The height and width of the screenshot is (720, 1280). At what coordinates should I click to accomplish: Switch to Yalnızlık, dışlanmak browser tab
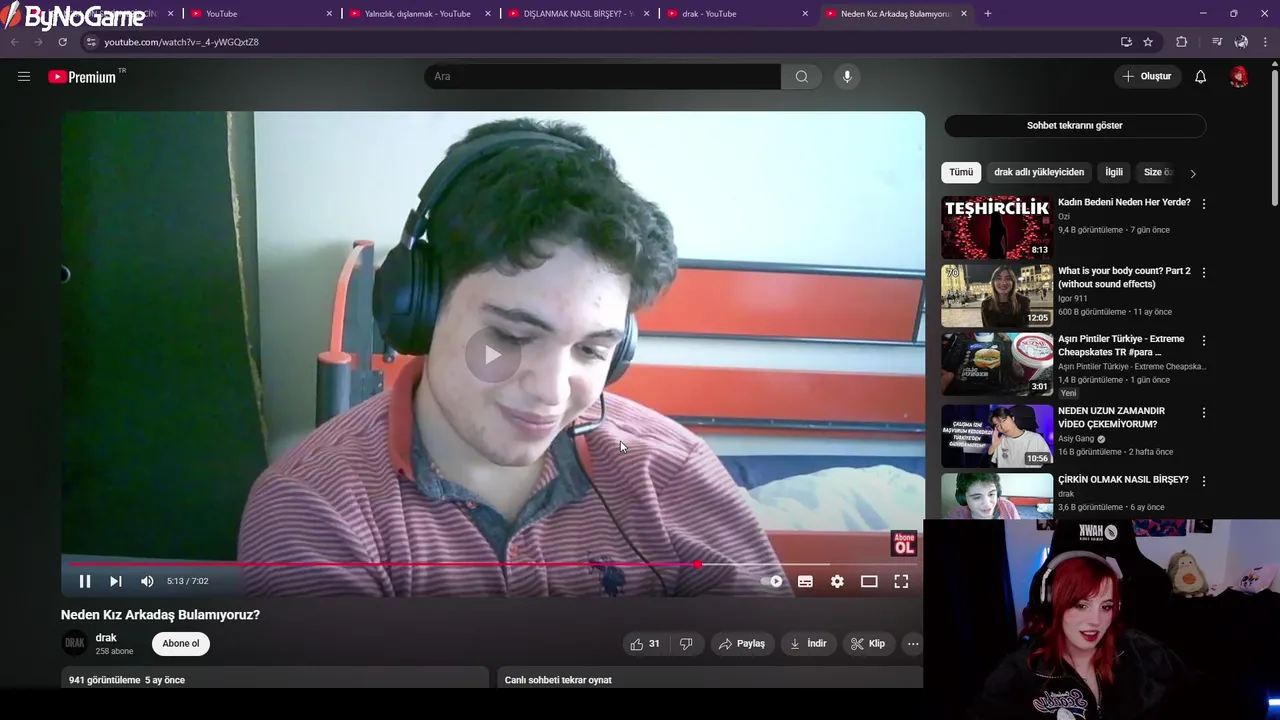420,14
